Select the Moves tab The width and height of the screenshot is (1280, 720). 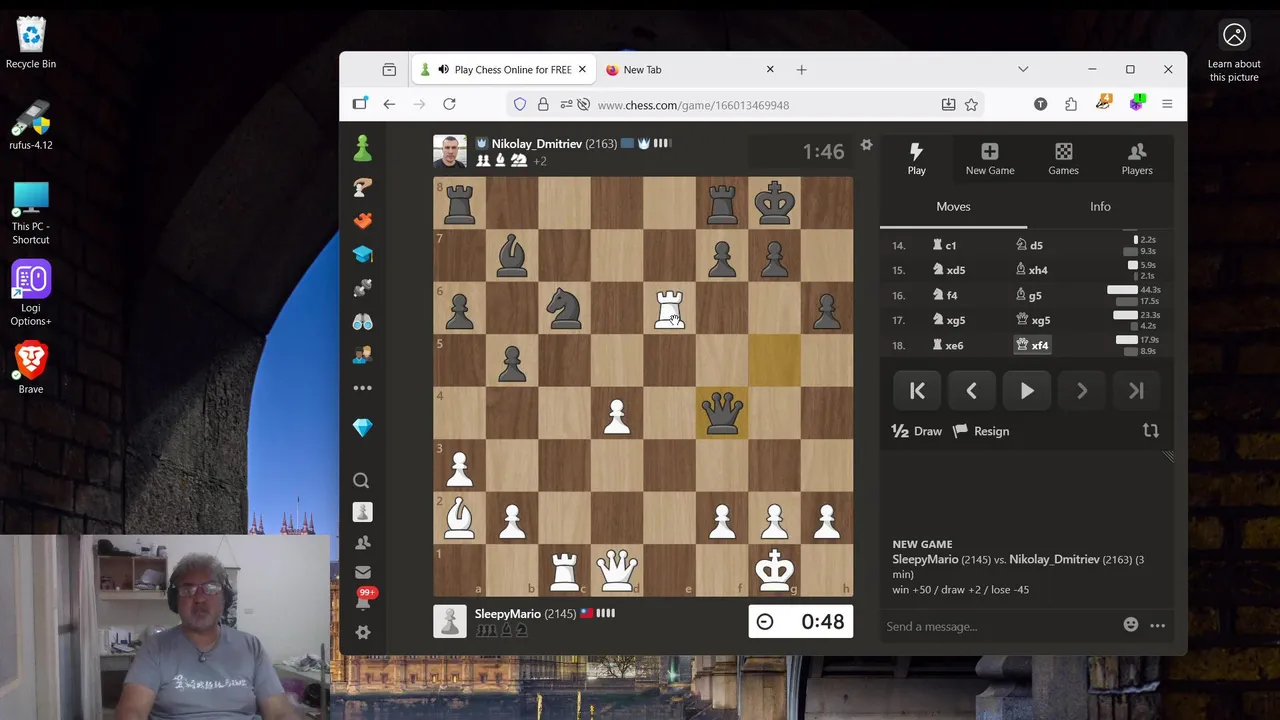tap(953, 207)
